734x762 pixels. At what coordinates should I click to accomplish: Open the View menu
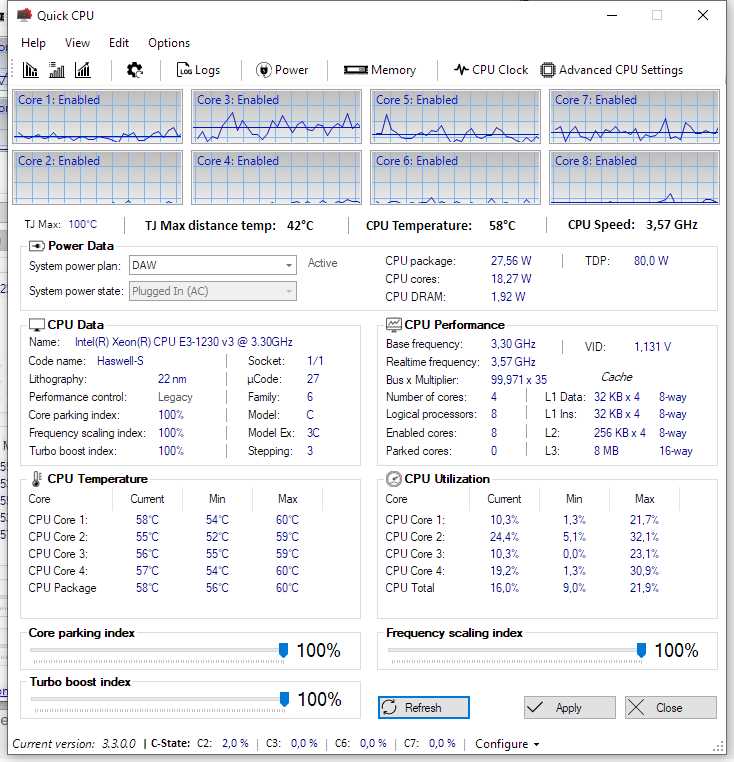click(77, 43)
